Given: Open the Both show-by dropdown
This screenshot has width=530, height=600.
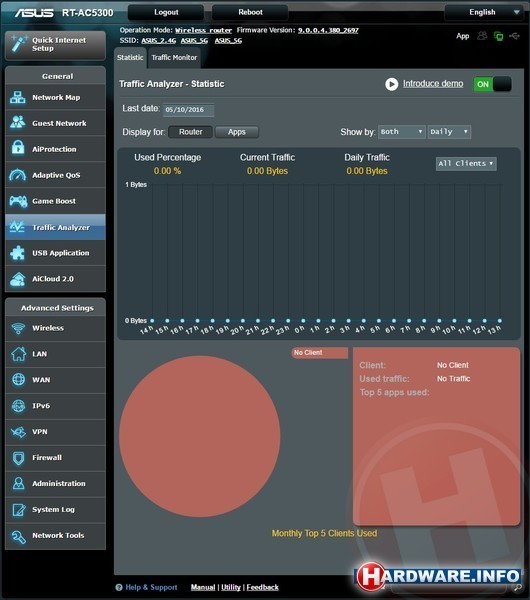Looking at the screenshot, I should (401, 132).
